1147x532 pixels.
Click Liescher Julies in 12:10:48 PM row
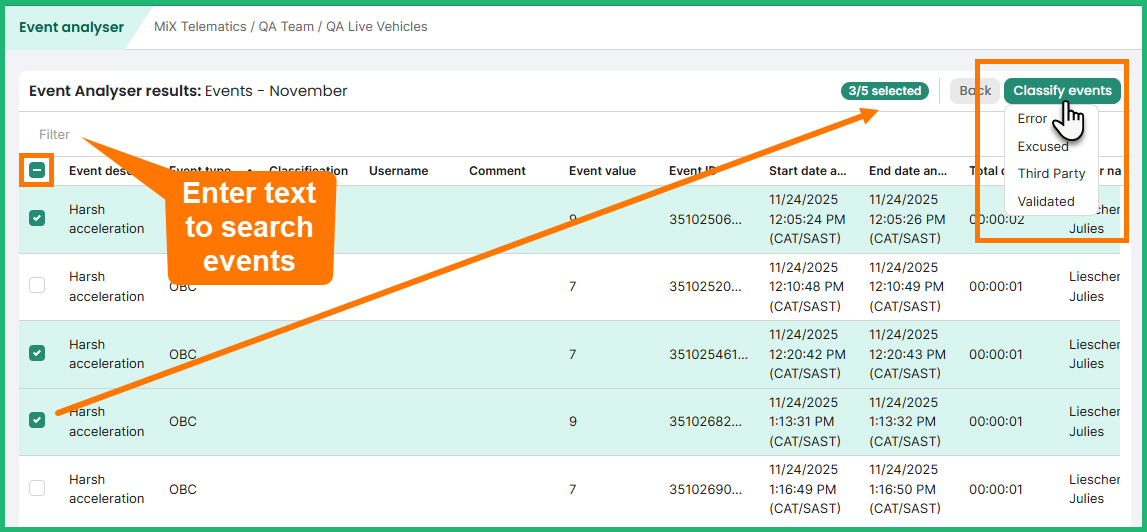tap(1094, 286)
